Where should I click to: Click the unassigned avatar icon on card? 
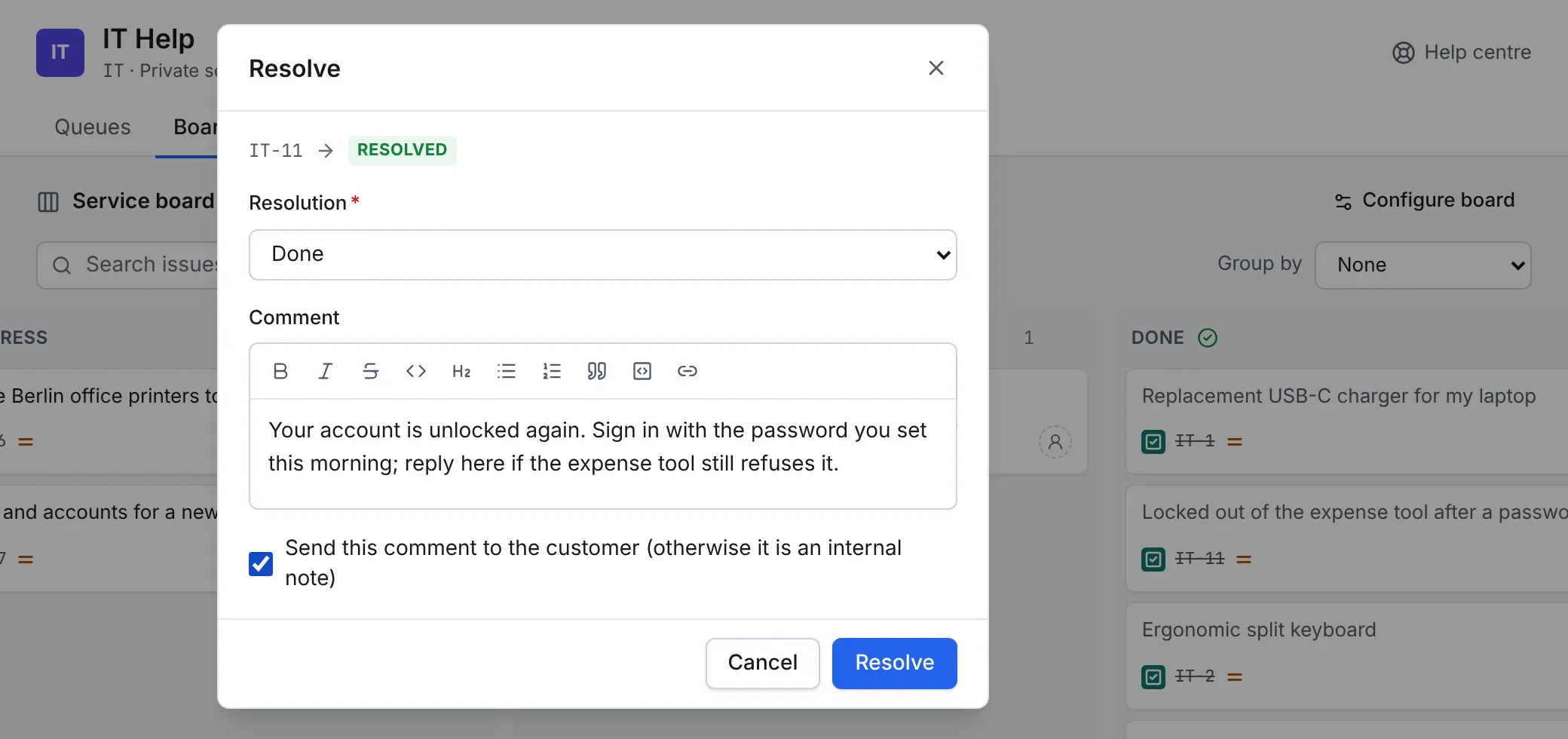tap(1055, 442)
